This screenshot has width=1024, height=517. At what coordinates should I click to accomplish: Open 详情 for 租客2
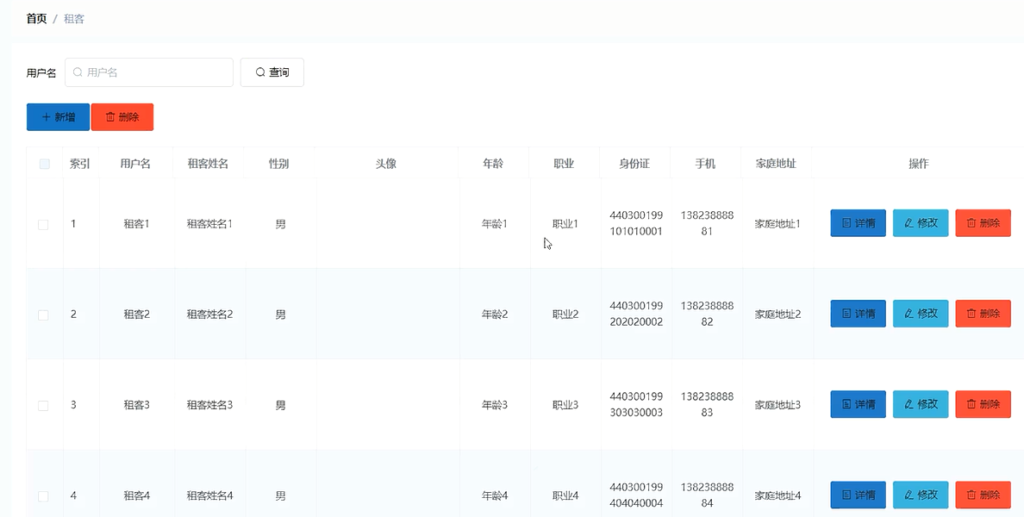pos(858,314)
